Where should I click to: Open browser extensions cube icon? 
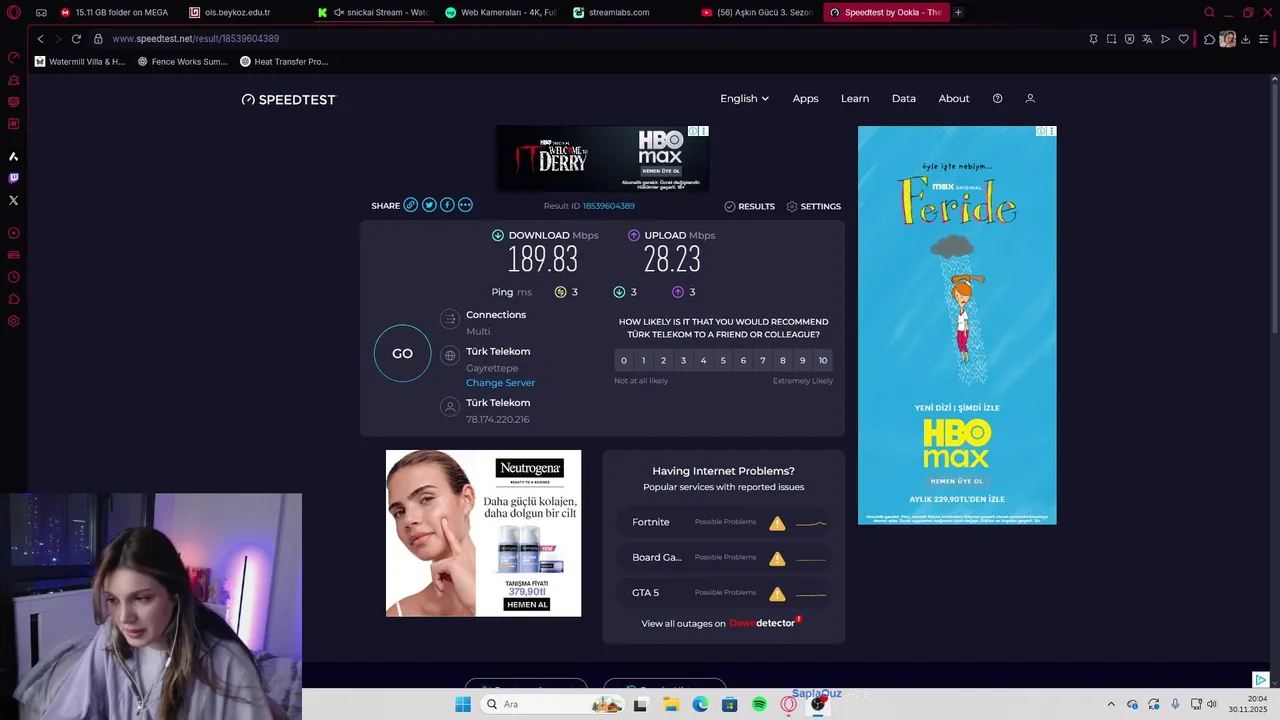1209,39
